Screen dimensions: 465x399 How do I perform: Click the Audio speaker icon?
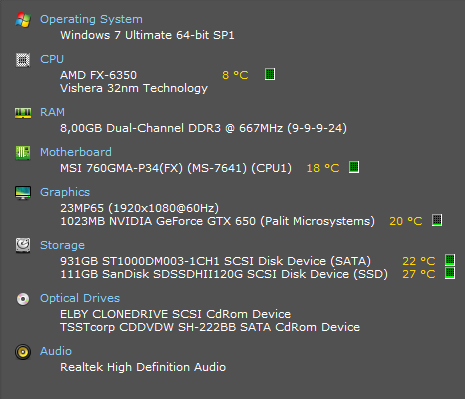pyautogui.click(x=23, y=352)
